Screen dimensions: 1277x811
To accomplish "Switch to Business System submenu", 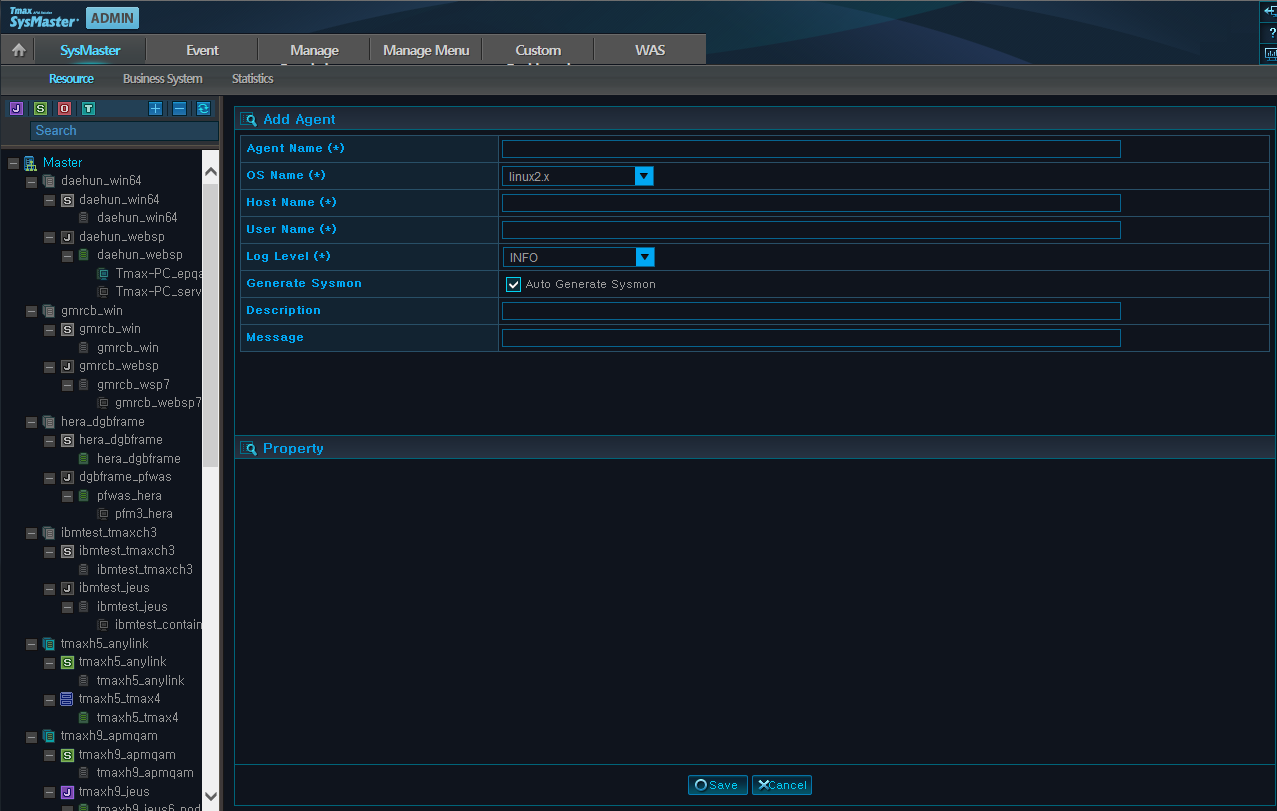I will (x=163, y=78).
